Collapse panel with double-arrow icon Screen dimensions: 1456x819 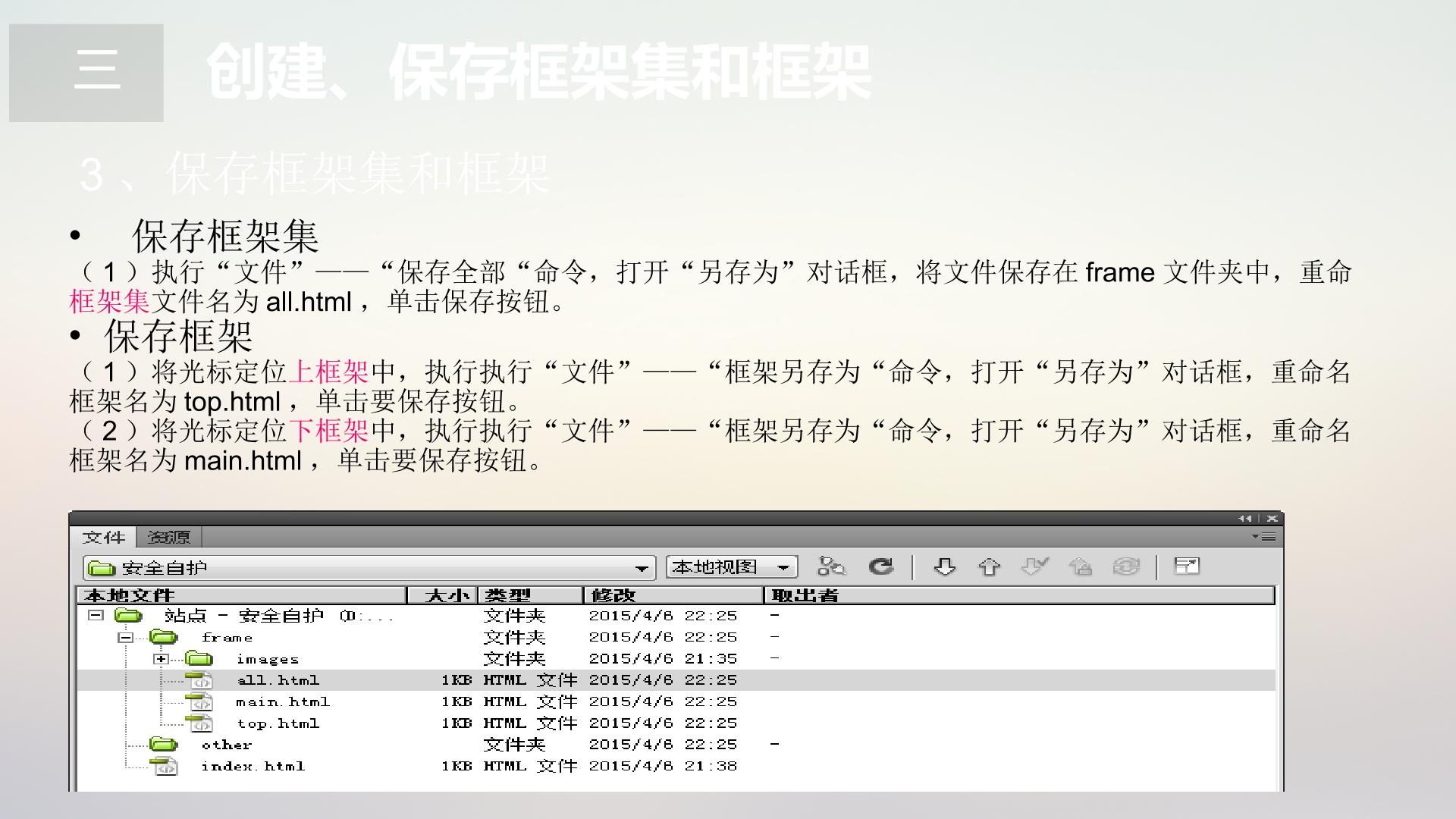pyautogui.click(x=1244, y=519)
